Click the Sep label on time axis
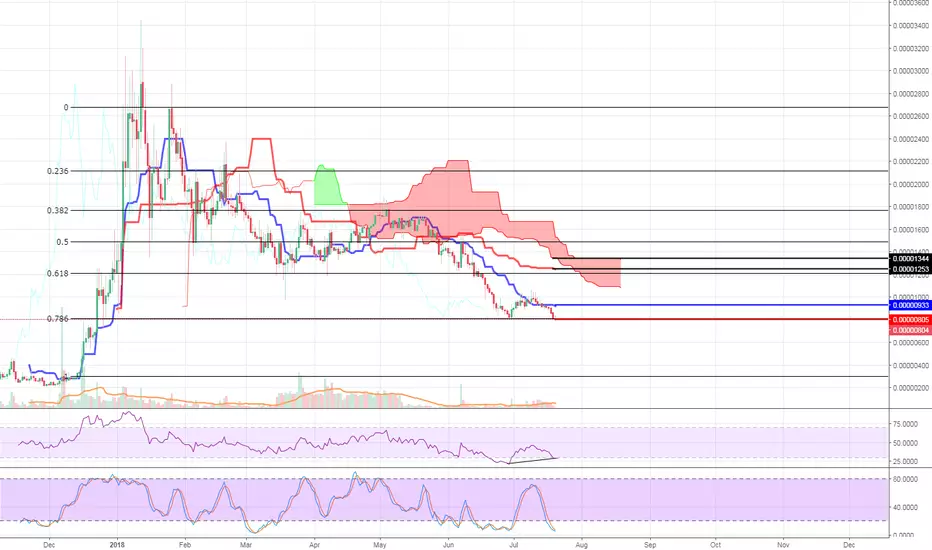The height and width of the screenshot is (550, 932). tap(650, 545)
